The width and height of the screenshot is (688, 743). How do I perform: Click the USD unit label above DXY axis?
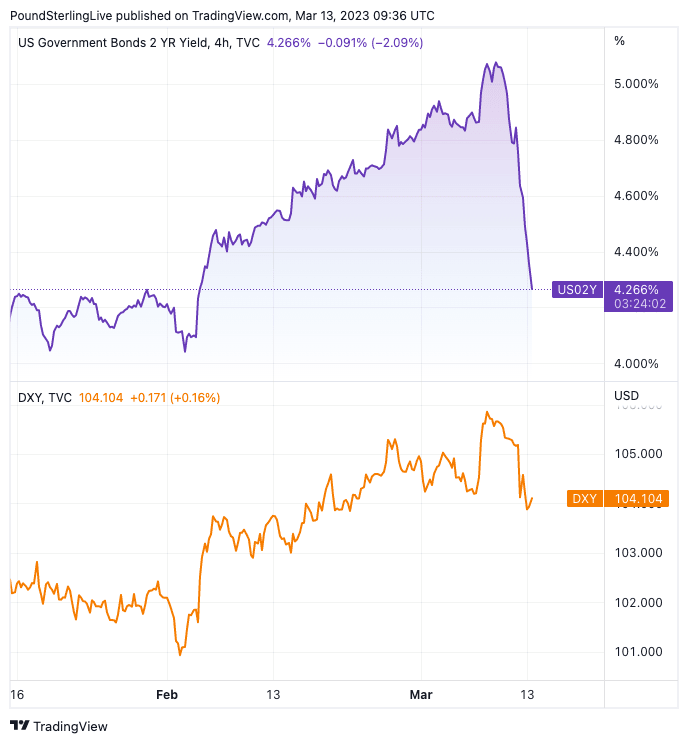pos(626,396)
